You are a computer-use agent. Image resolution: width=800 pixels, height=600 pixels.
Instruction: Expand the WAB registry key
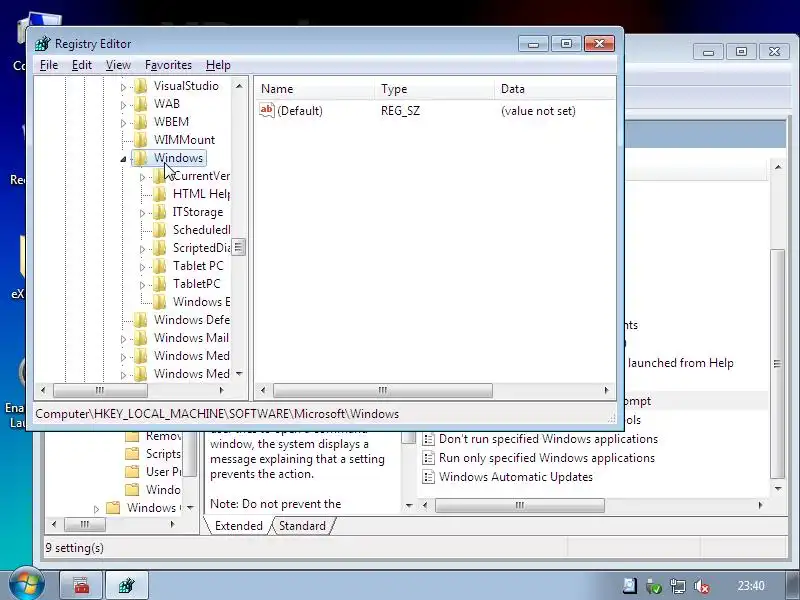coord(123,105)
